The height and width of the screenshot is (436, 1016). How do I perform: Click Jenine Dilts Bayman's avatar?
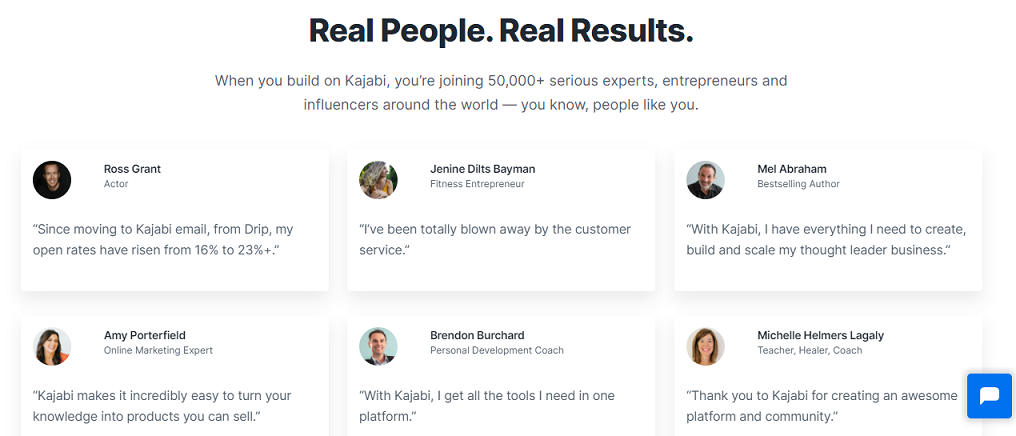click(378, 180)
